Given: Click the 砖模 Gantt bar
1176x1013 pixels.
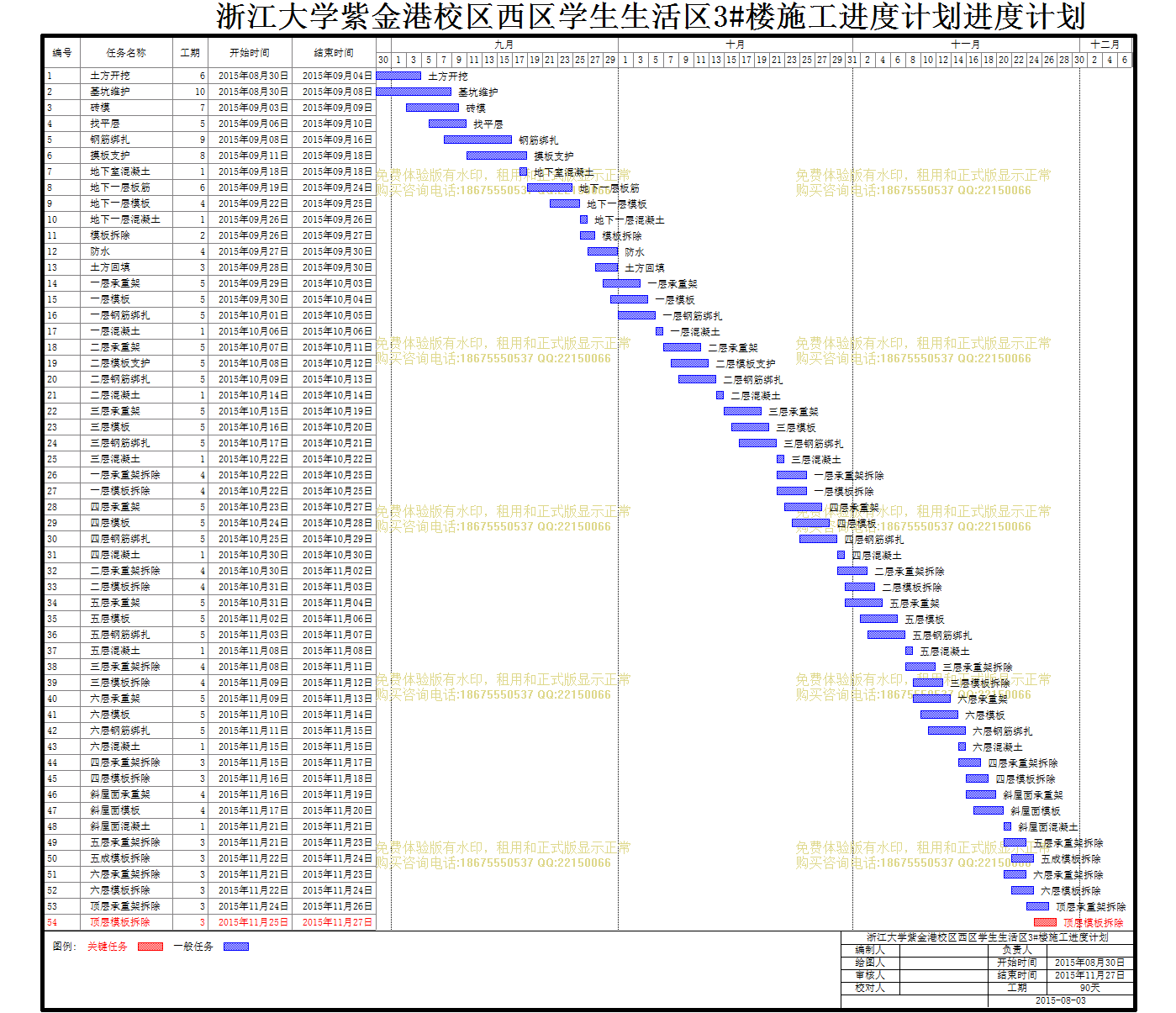Looking at the screenshot, I should [432, 108].
